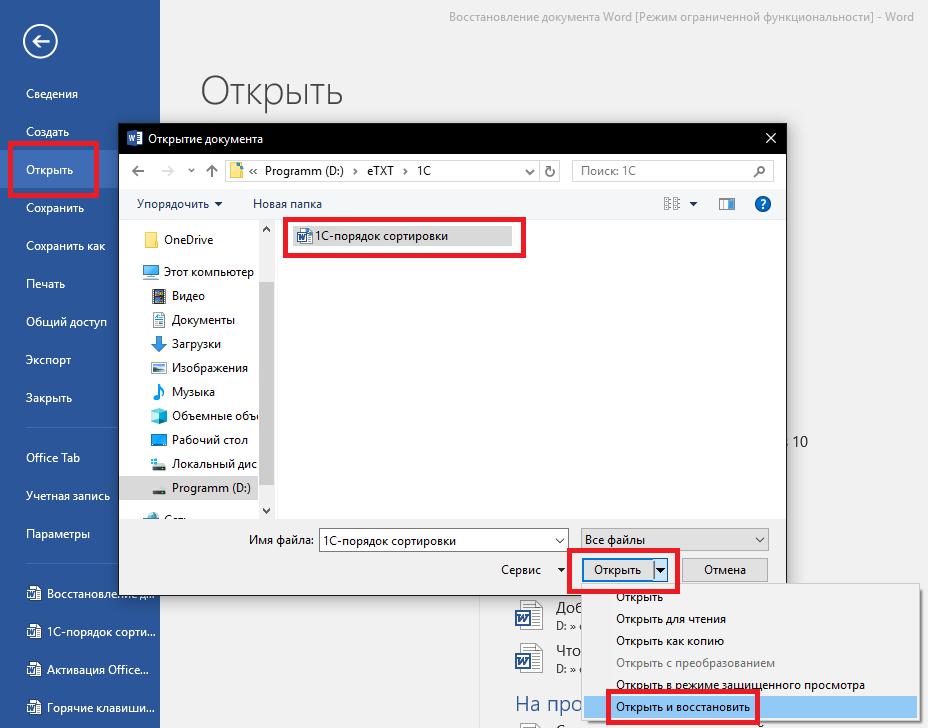Select Открыть для чтения from menu
928x728 pixels.
coord(670,619)
